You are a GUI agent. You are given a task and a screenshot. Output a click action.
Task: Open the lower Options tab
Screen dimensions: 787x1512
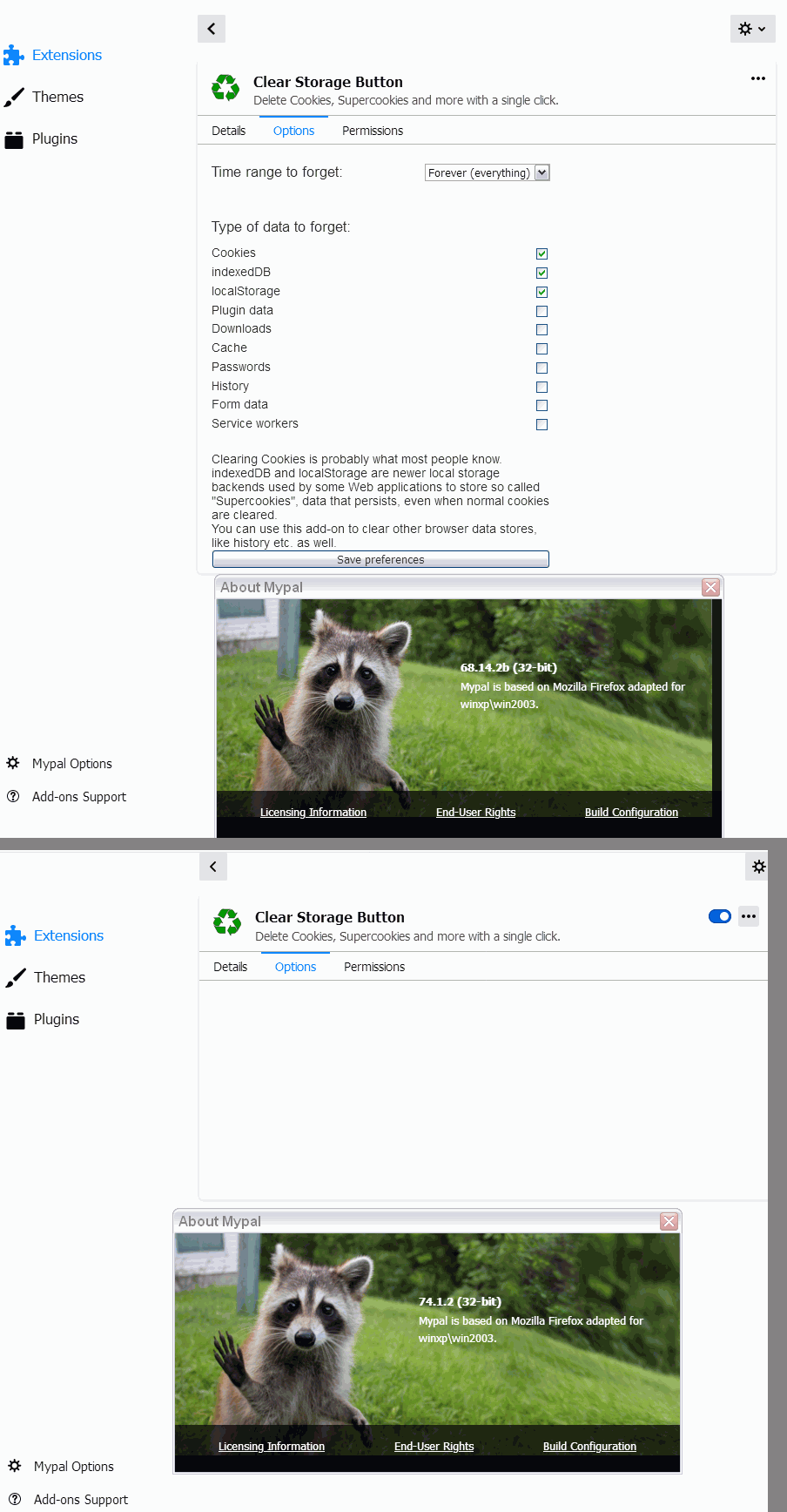[x=295, y=967]
